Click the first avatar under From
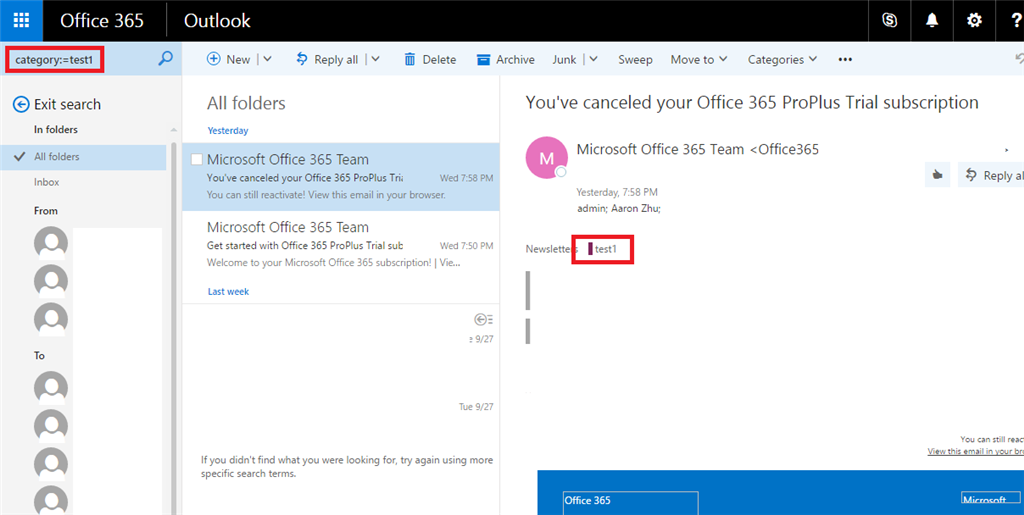Viewport: 1024px width, 515px height. (x=51, y=243)
